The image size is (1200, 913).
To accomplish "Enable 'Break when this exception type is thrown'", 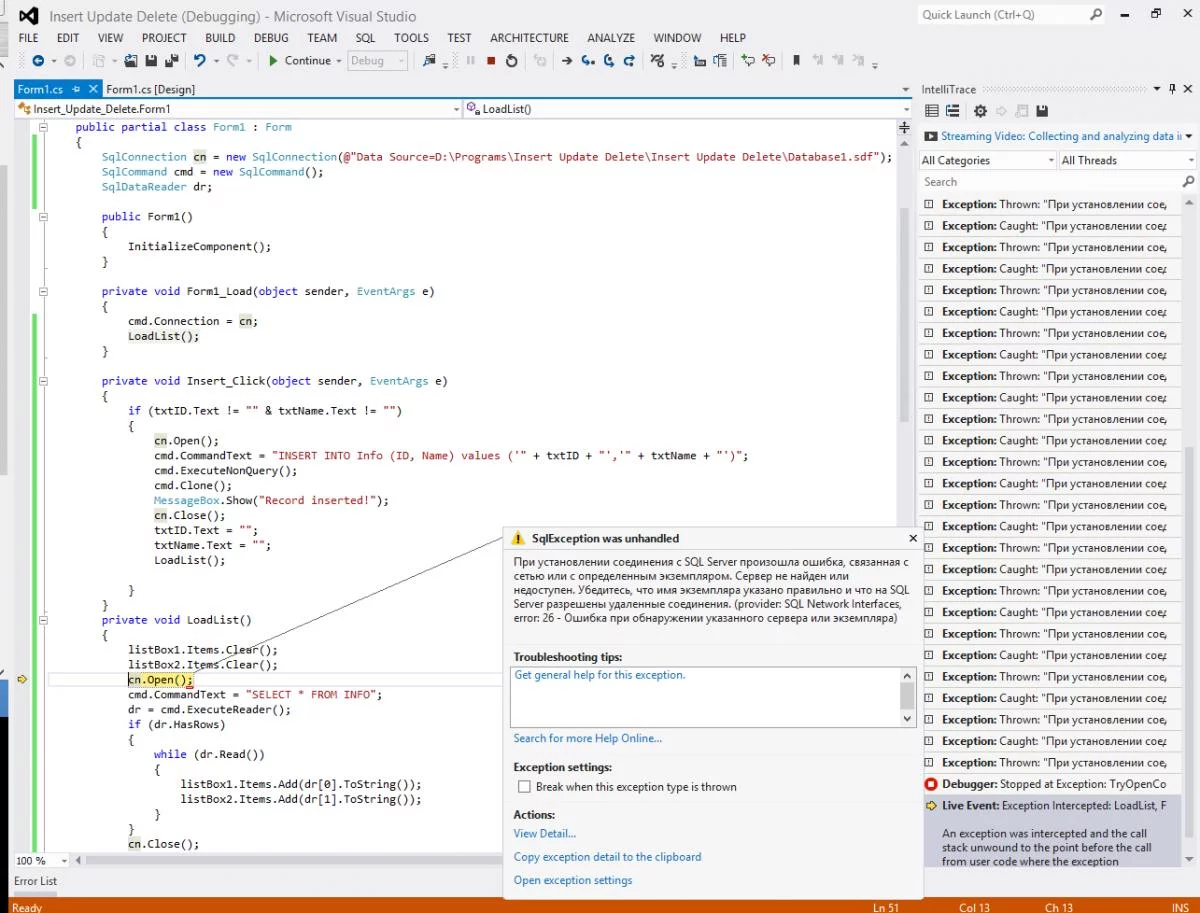I will pyautogui.click(x=524, y=787).
